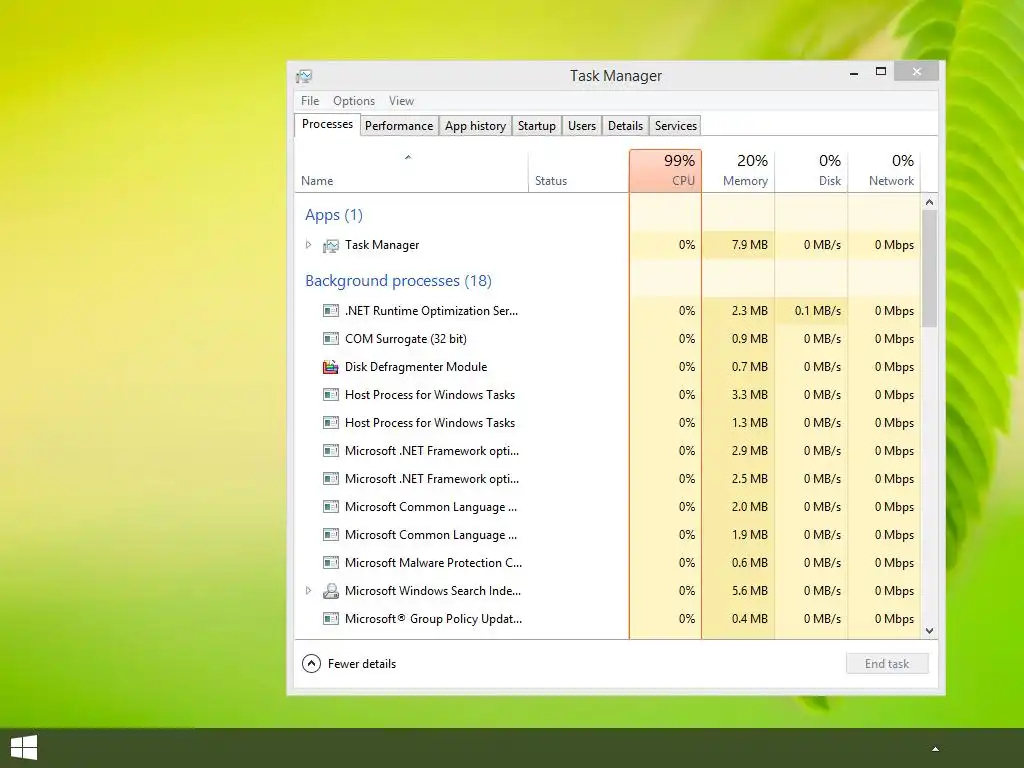Image resolution: width=1024 pixels, height=768 pixels.
Task: Click the 3.3 MB memory value
Action: click(750, 395)
